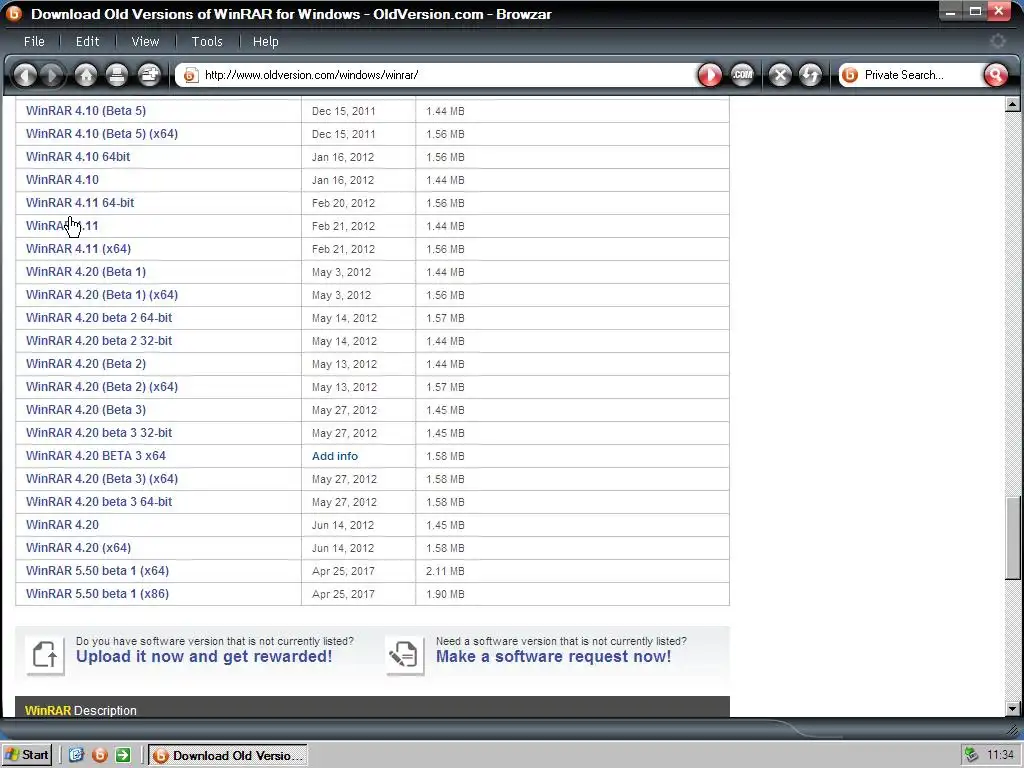Click the upload icon beside 'Upload it now'

[45, 655]
